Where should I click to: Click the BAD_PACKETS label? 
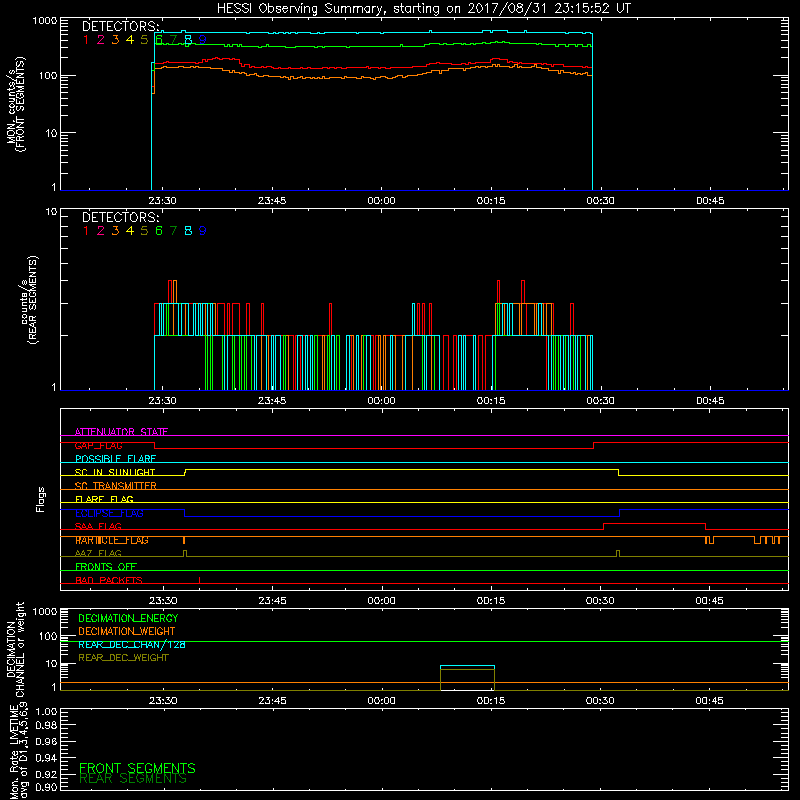point(109,580)
